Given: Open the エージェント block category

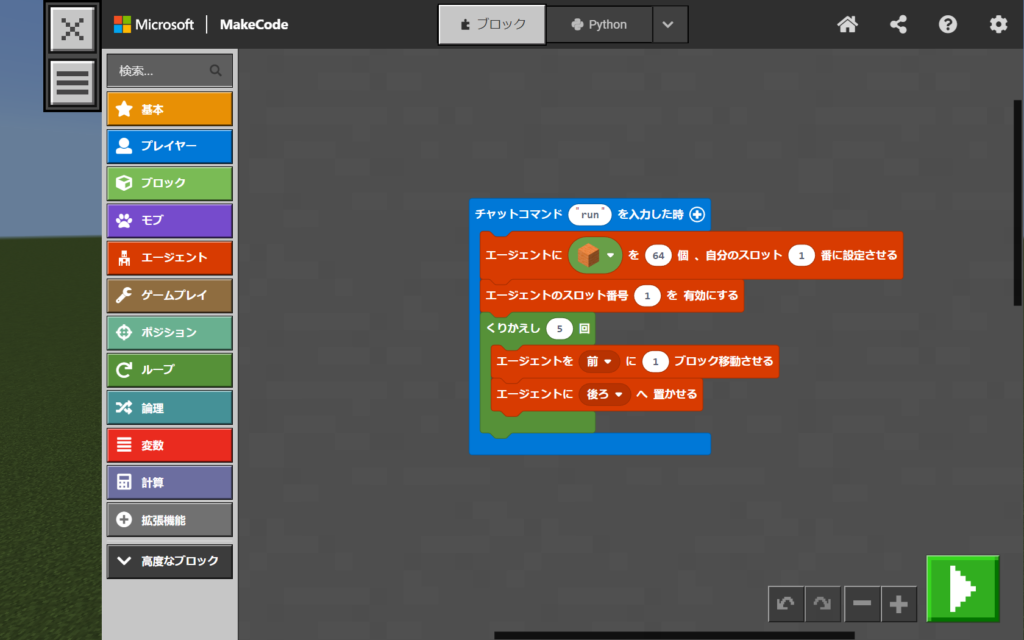Looking at the screenshot, I should pyautogui.click(x=170, y=257).
